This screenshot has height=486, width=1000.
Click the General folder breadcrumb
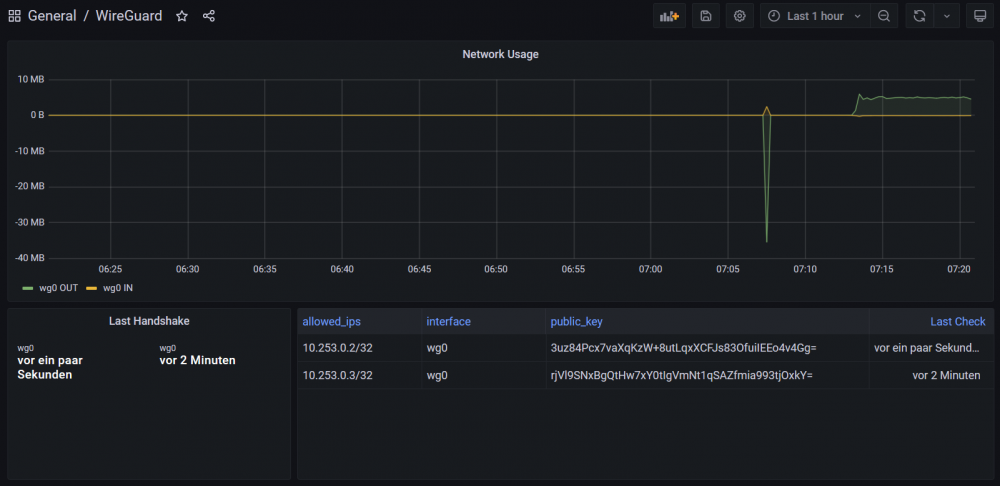pos(51,16)
